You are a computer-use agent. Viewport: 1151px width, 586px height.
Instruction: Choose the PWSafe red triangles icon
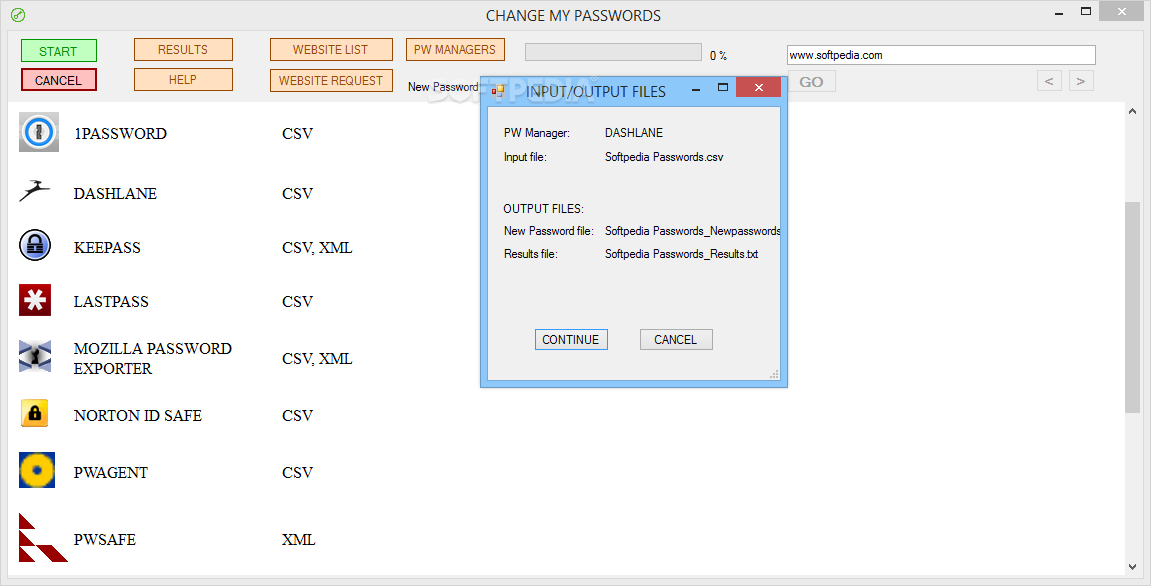(43, 538)
